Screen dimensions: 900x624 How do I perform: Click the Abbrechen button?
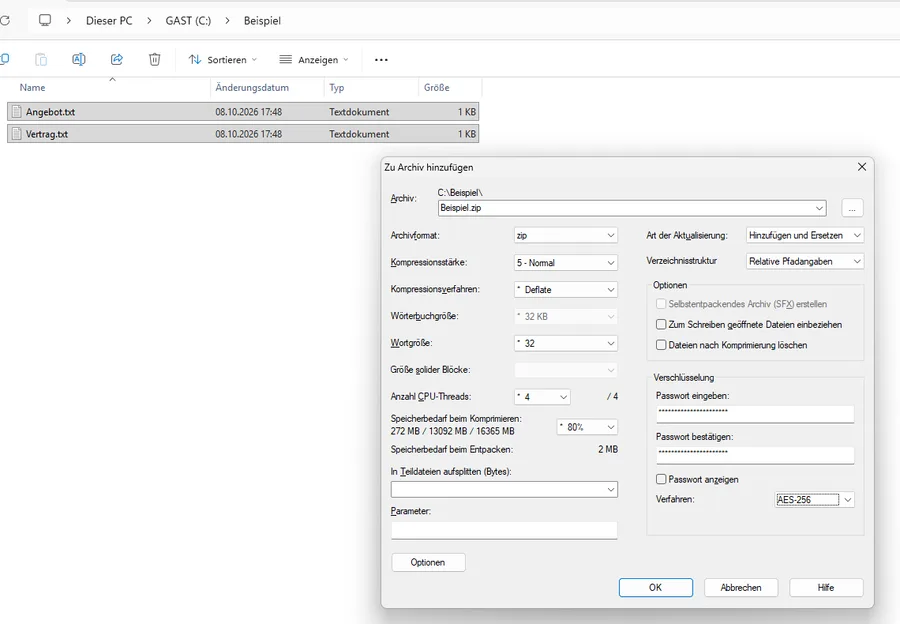[741, 587]
